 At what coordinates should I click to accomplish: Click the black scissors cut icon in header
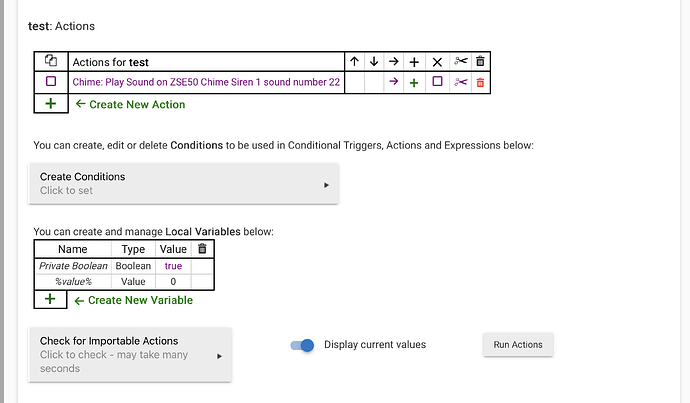click(x=461, y=61)
